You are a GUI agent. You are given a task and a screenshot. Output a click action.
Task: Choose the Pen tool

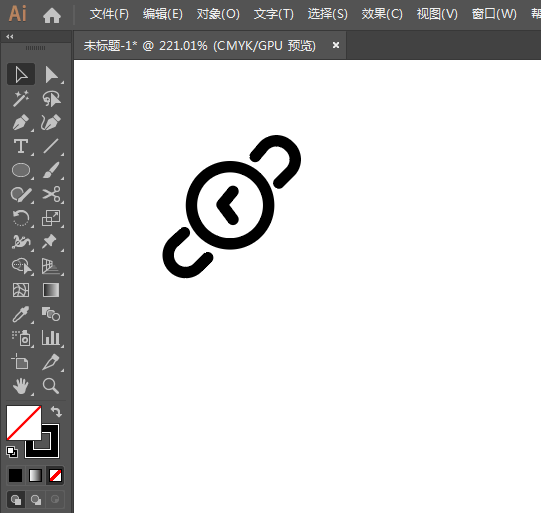[21, 122]
